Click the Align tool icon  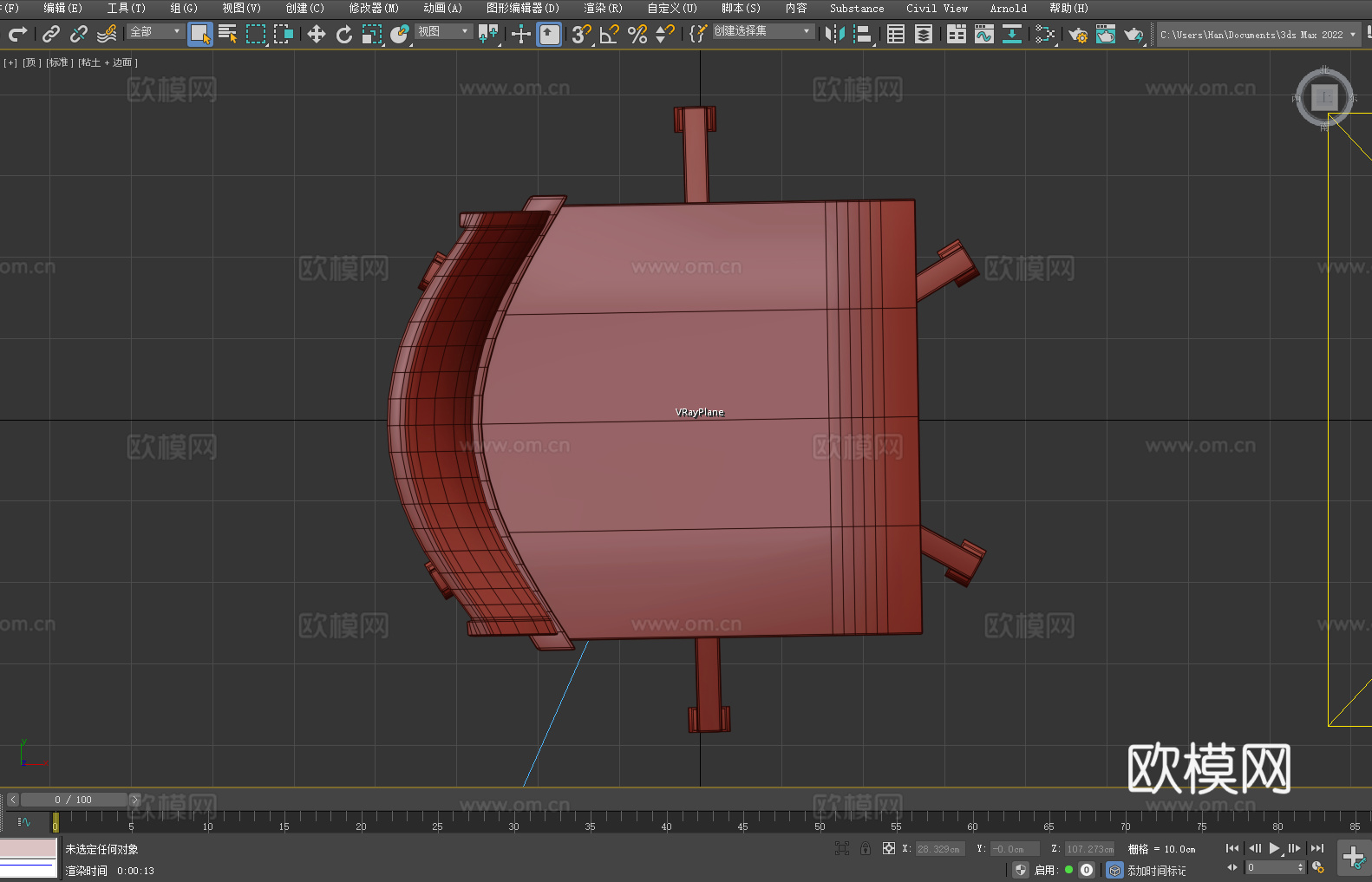point(863,34)
